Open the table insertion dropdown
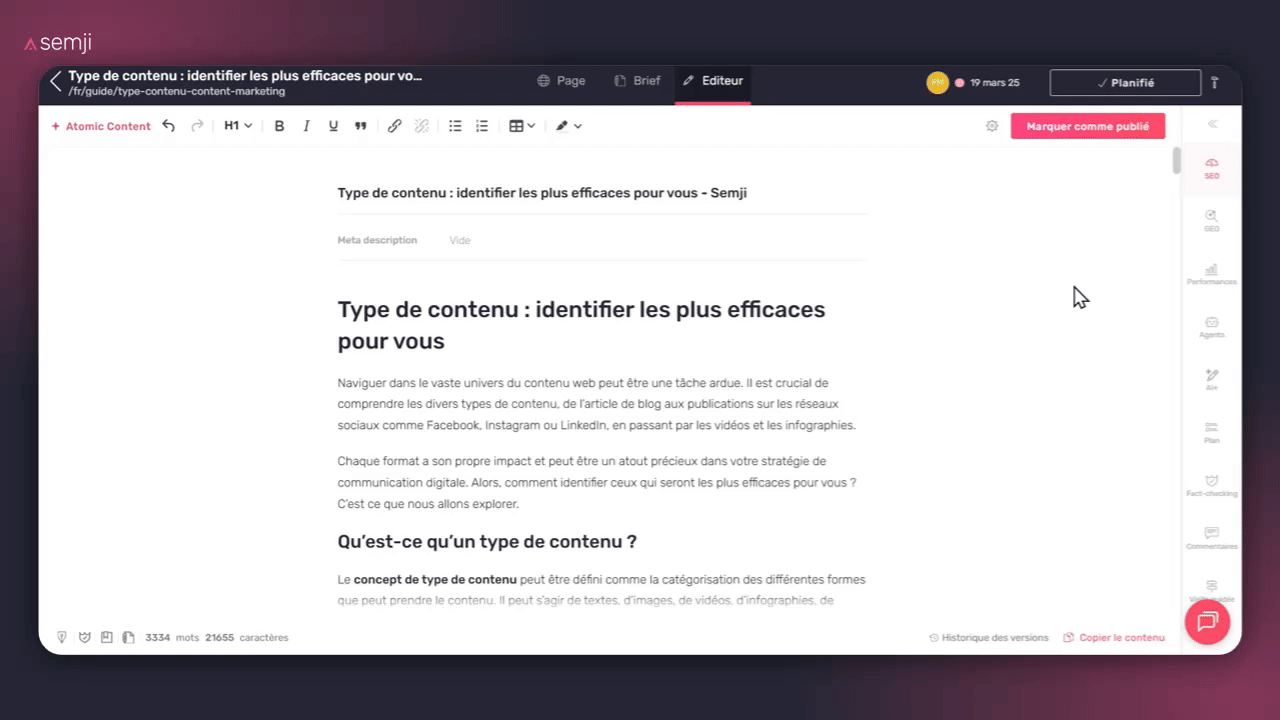The image size is (1280, 720). [x=520, y=125]
